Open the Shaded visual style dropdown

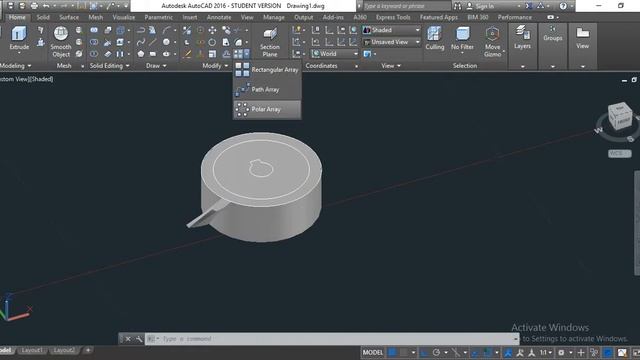point(391,30)
